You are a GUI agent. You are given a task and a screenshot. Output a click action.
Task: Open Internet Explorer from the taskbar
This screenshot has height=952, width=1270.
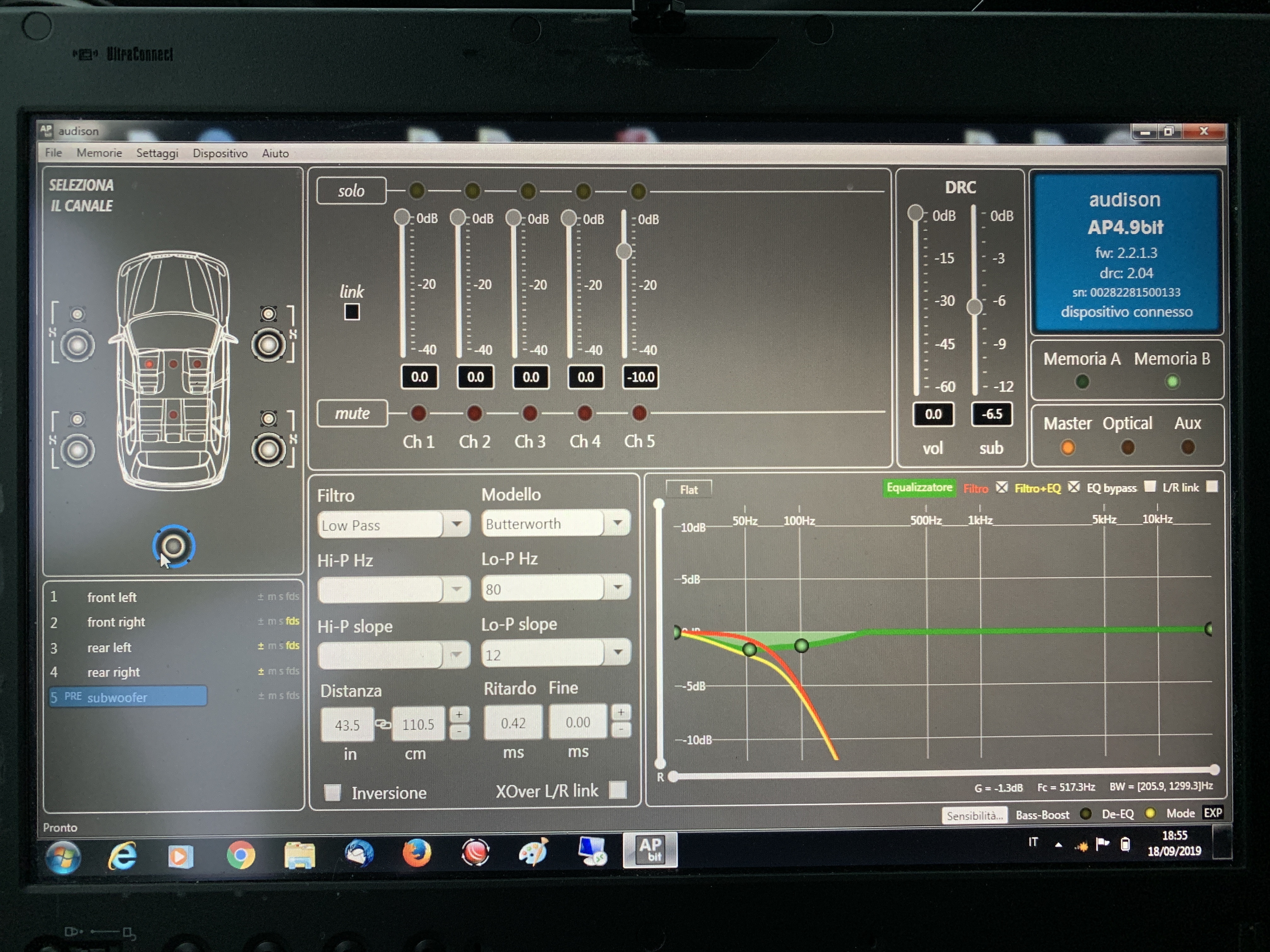tap(122, 856)
